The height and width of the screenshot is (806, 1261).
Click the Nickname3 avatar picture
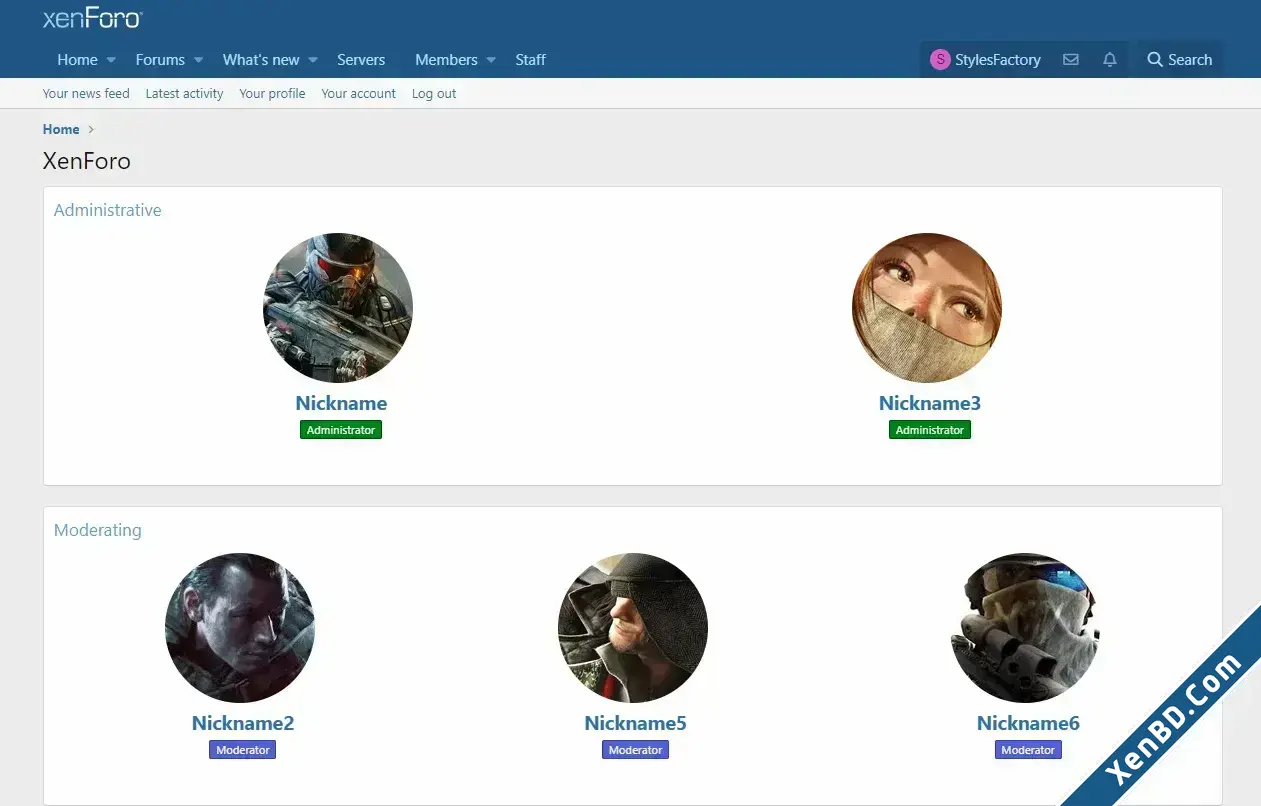pyautogui.click(x=927, y=308)
